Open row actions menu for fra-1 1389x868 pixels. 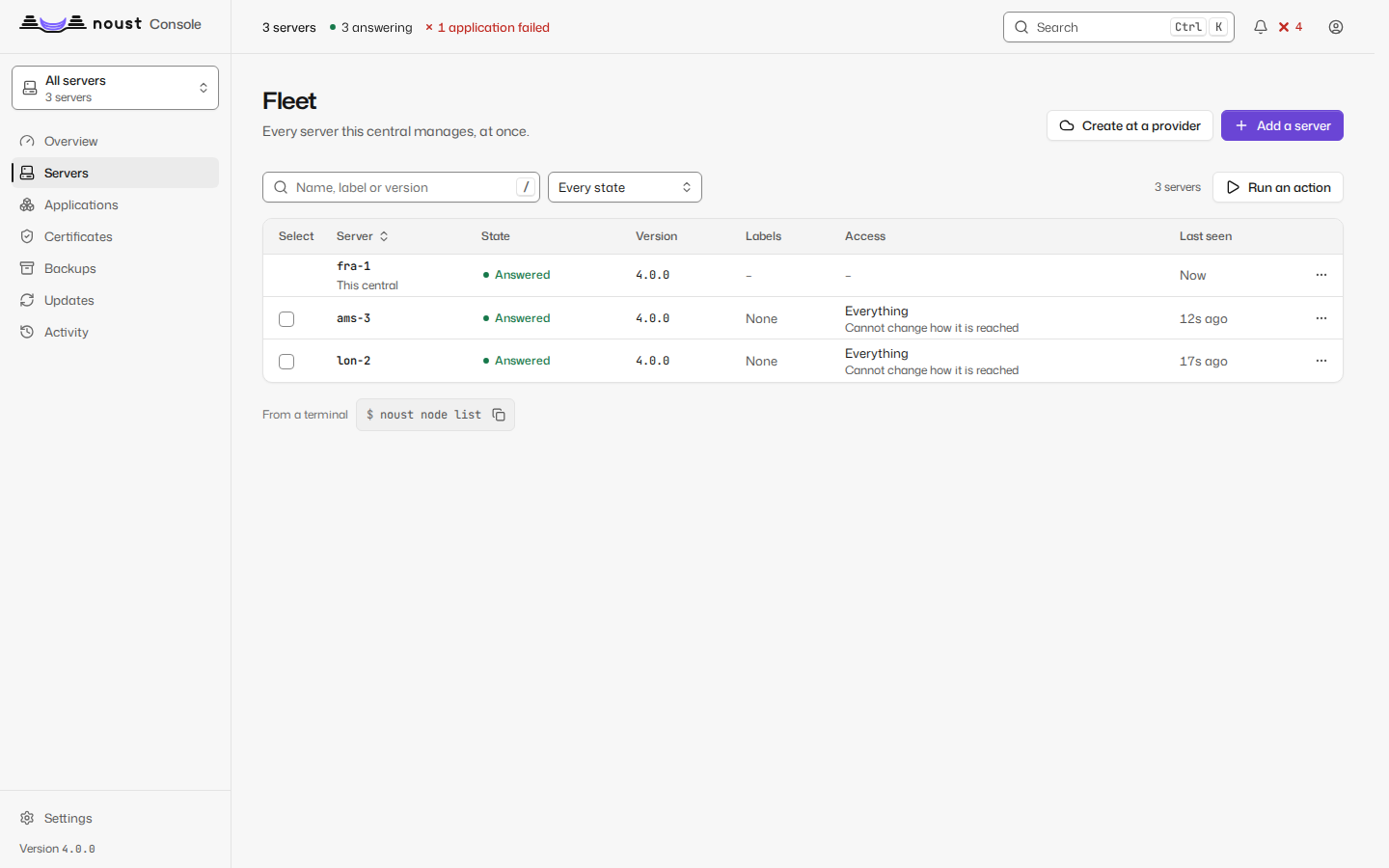1321,275
